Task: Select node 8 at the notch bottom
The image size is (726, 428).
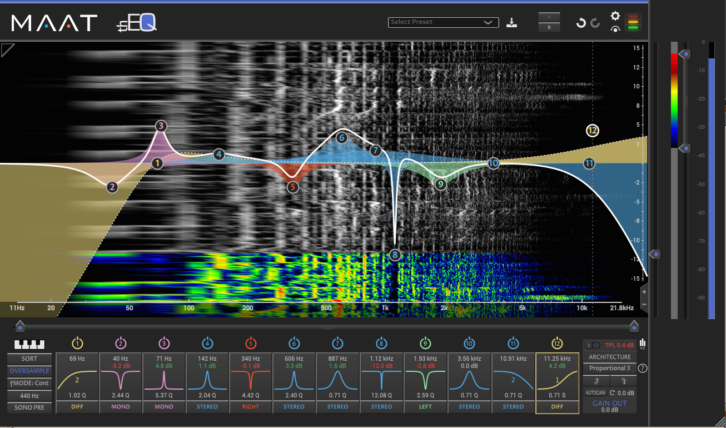Action: (394, 255)
